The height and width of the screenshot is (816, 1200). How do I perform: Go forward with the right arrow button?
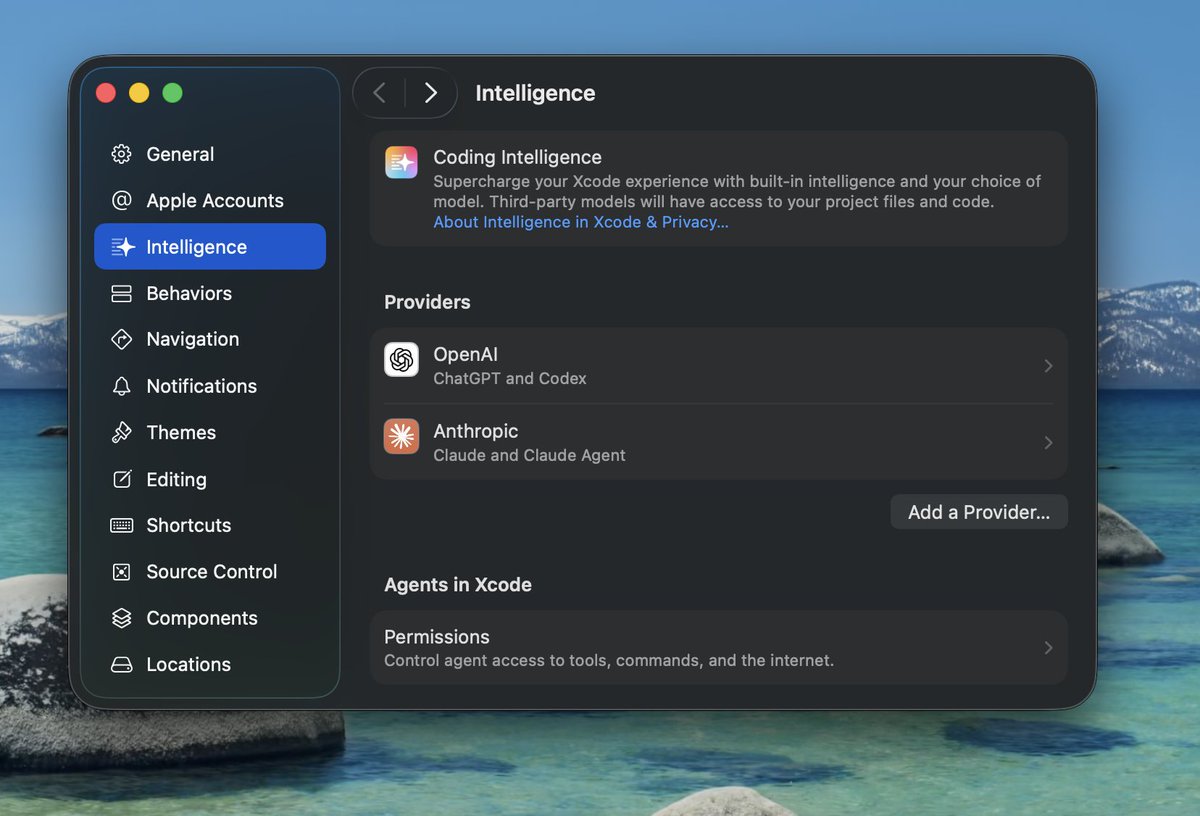pyautogui.click(x=431, y=93)
